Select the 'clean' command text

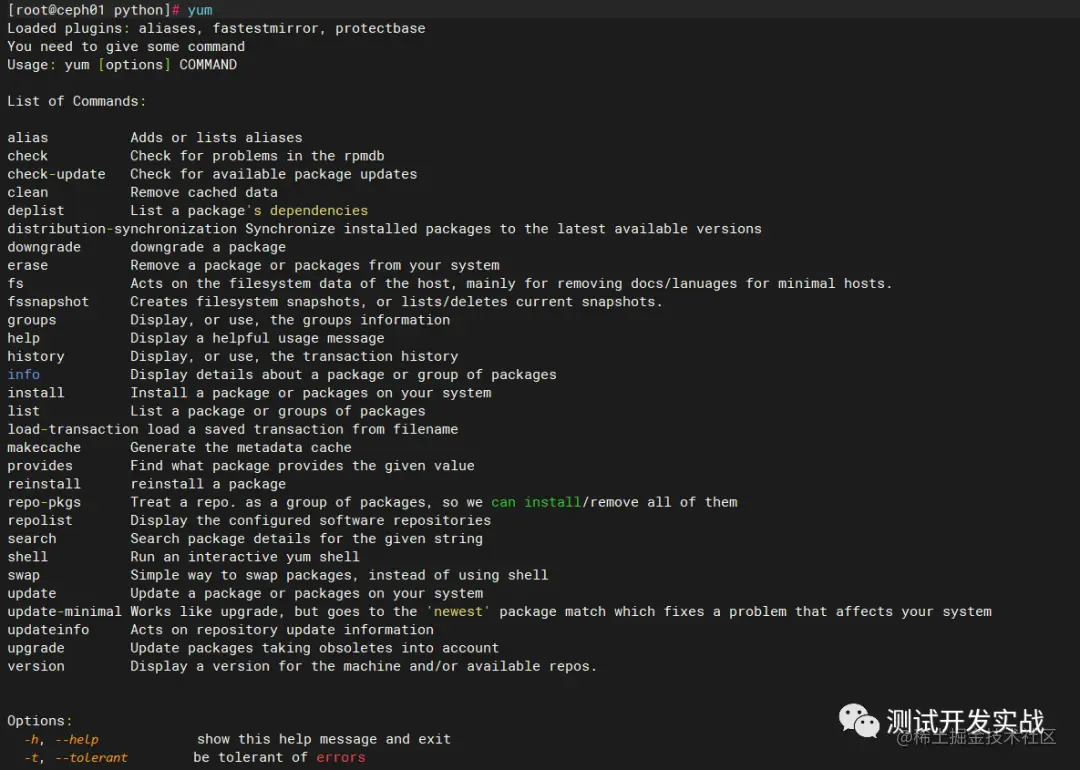pos(28,192)
